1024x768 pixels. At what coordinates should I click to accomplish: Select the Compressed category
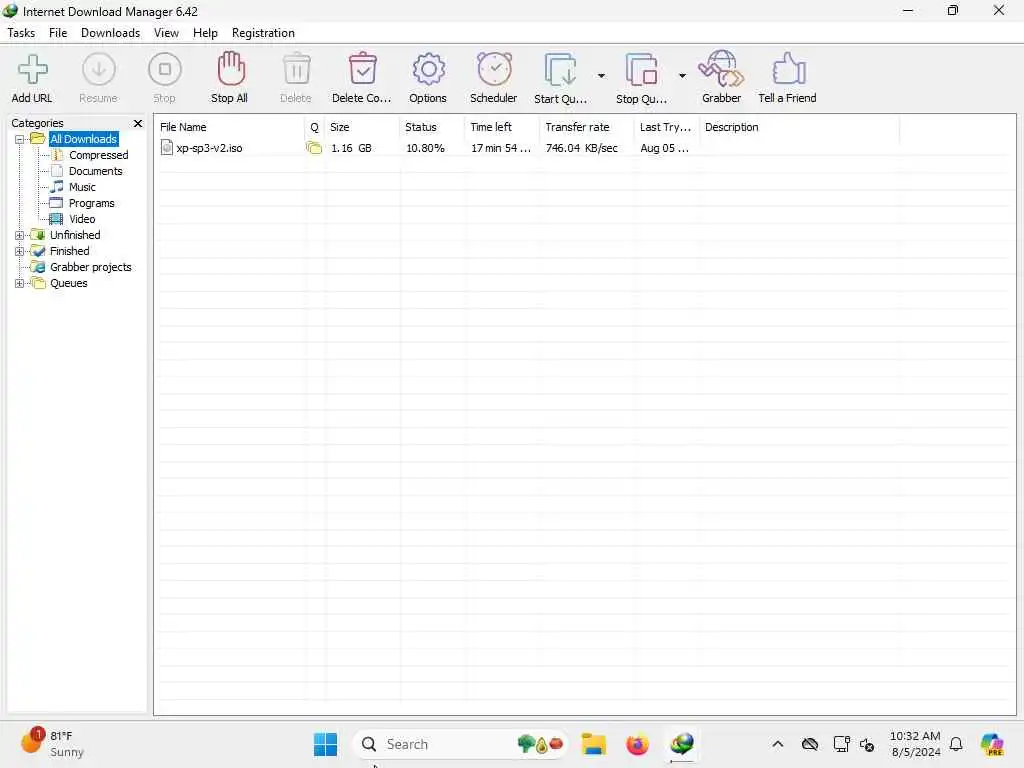click(x=99, y=155)
